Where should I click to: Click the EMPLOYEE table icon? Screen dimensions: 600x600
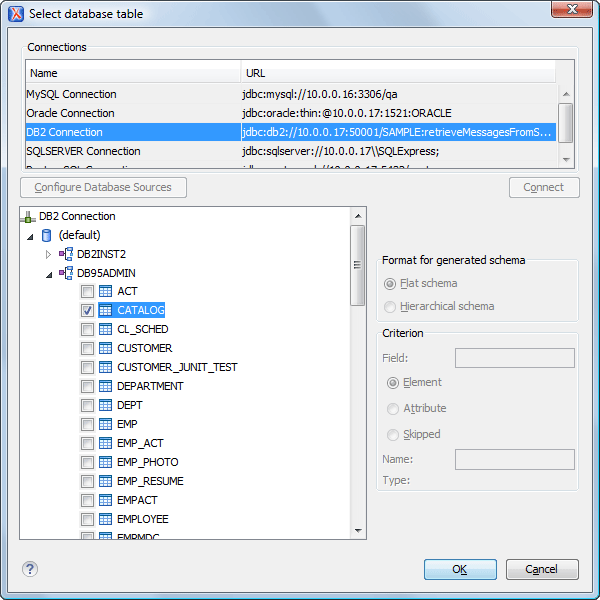105,519
